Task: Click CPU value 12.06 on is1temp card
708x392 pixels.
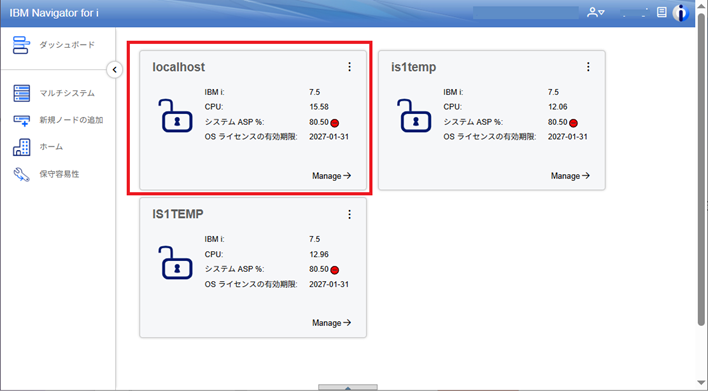Action: click(558, 107)
